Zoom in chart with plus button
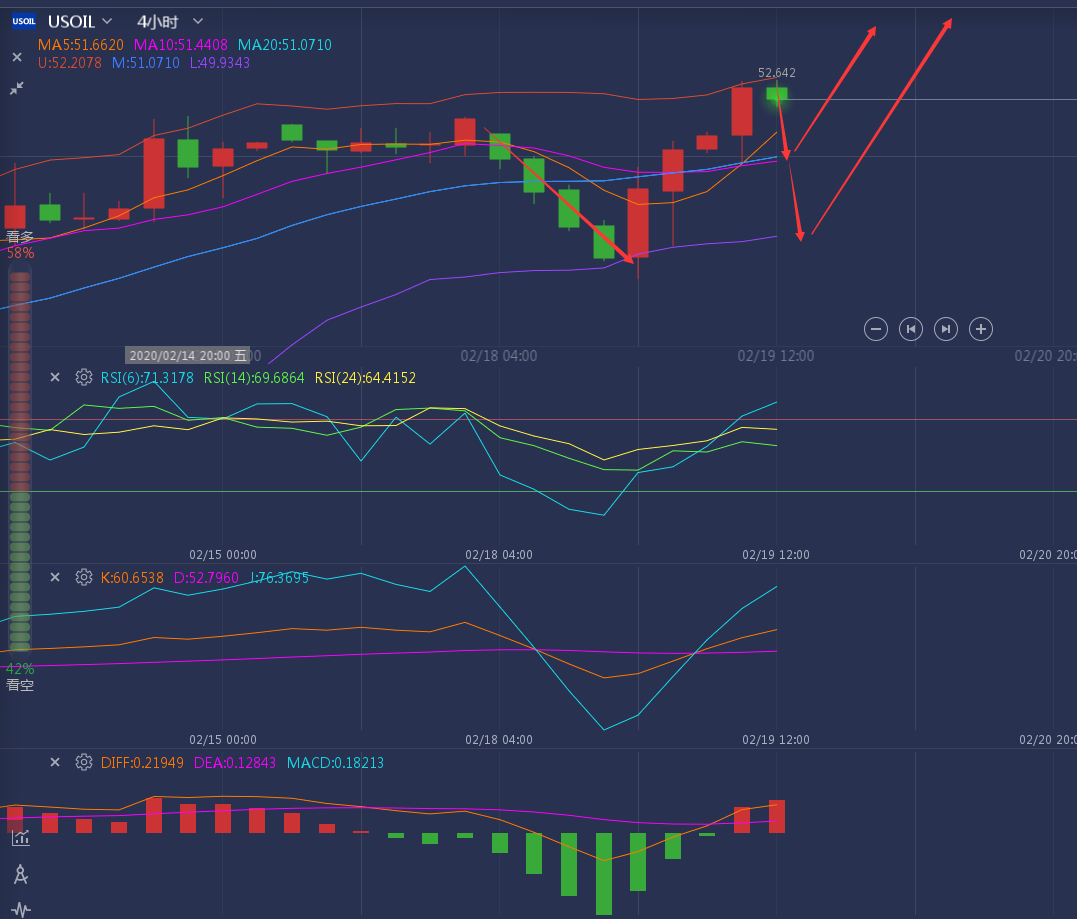The height and width of the screenshot is (919, 1077). 981,329
